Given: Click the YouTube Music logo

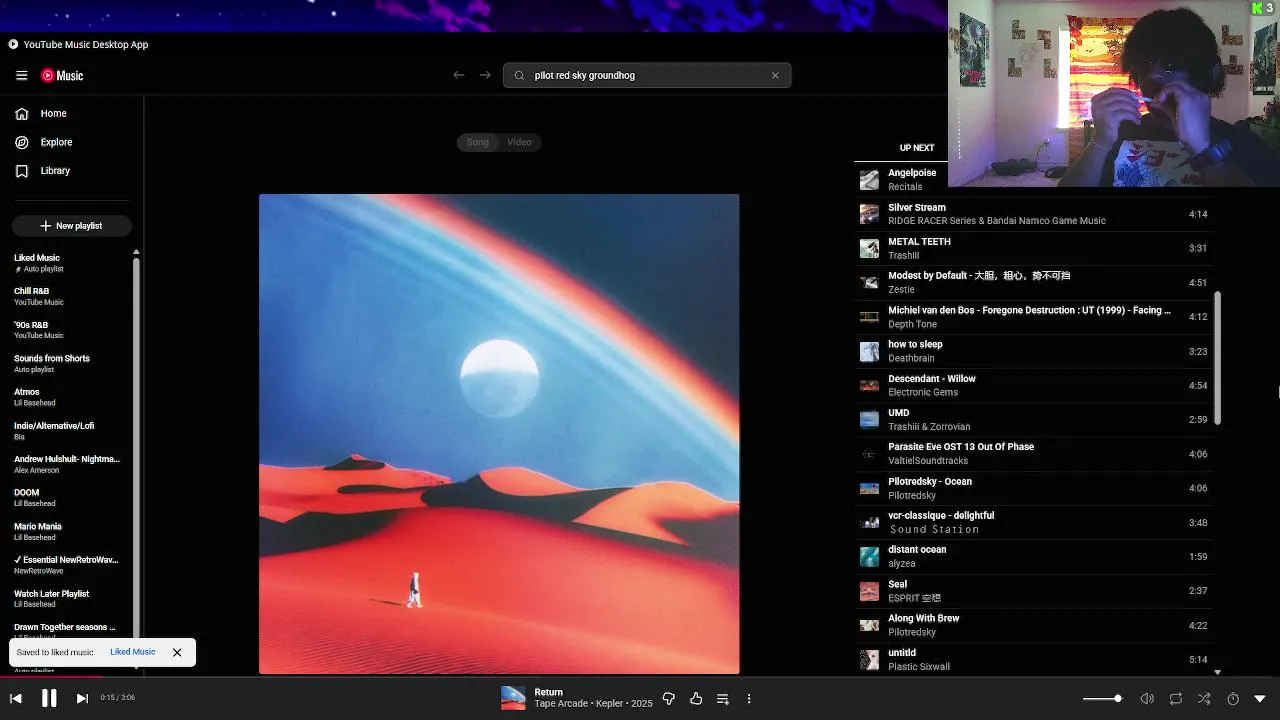Looking at the screenshot, I should click(x=62, y=75).
